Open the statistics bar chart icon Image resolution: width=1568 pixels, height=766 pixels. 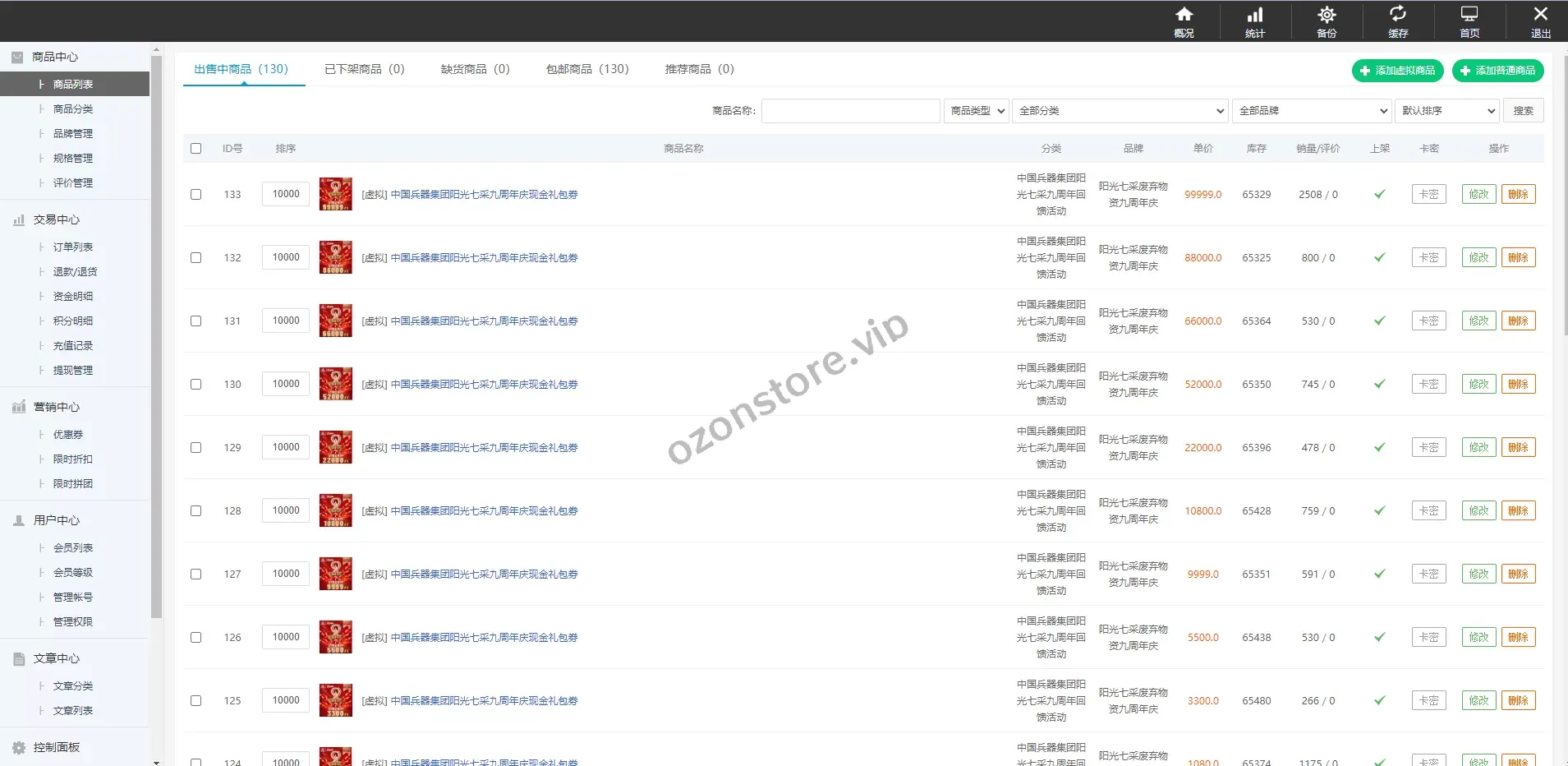(1255, 15)
